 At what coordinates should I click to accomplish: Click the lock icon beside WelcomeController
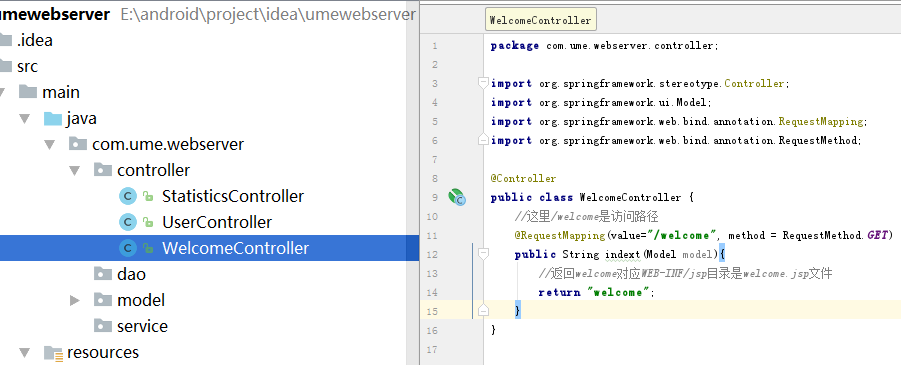tap(148, 249)
